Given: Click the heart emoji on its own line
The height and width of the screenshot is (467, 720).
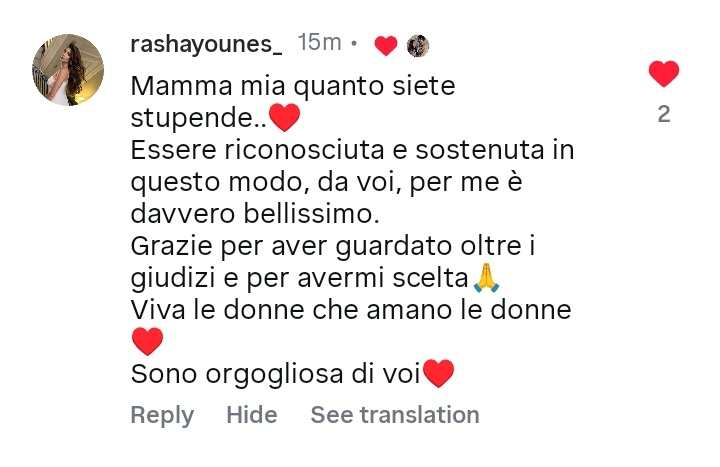Looking at the screenshot, I should [147, 342].
